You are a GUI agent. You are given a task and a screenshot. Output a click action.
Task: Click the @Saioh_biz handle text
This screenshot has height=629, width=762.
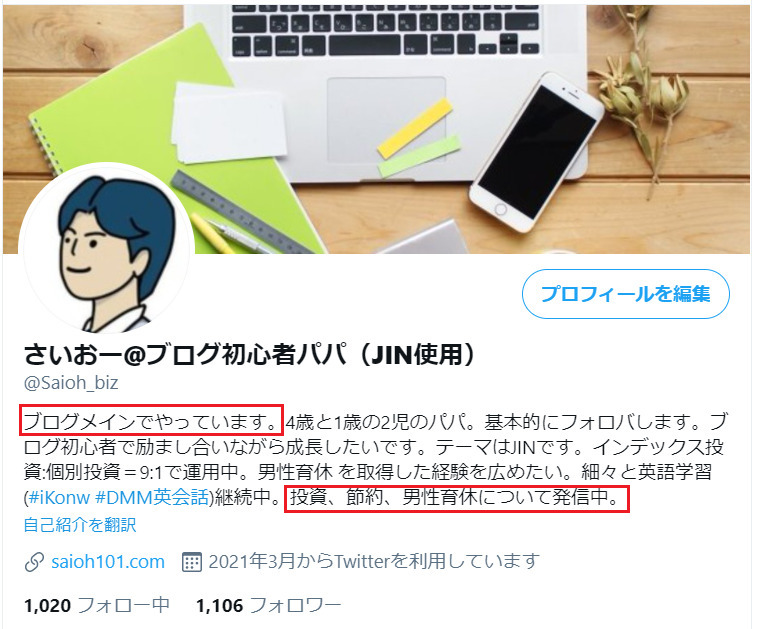coord(71,383)
